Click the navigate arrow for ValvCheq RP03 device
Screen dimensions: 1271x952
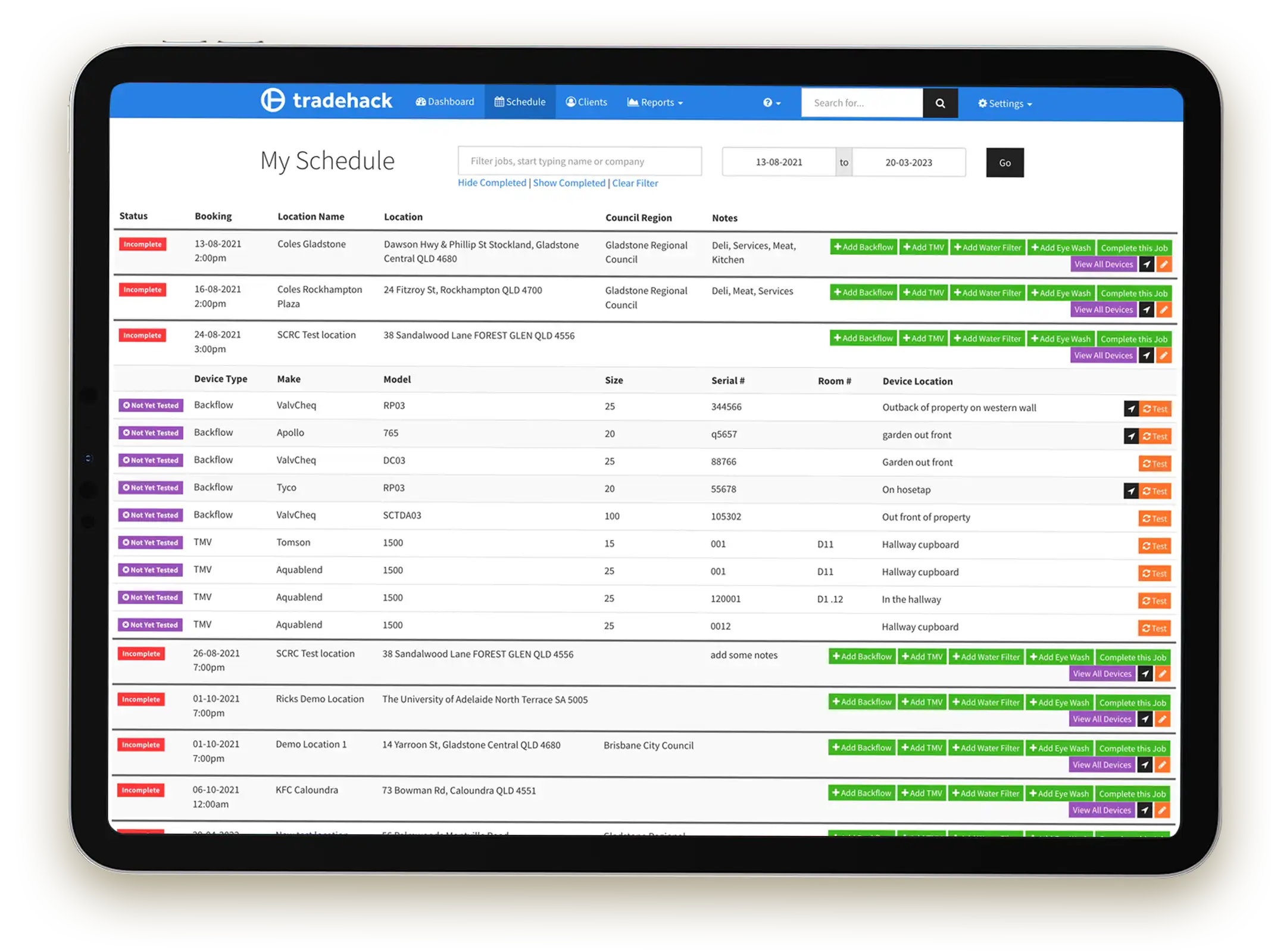pos(1131,409)
